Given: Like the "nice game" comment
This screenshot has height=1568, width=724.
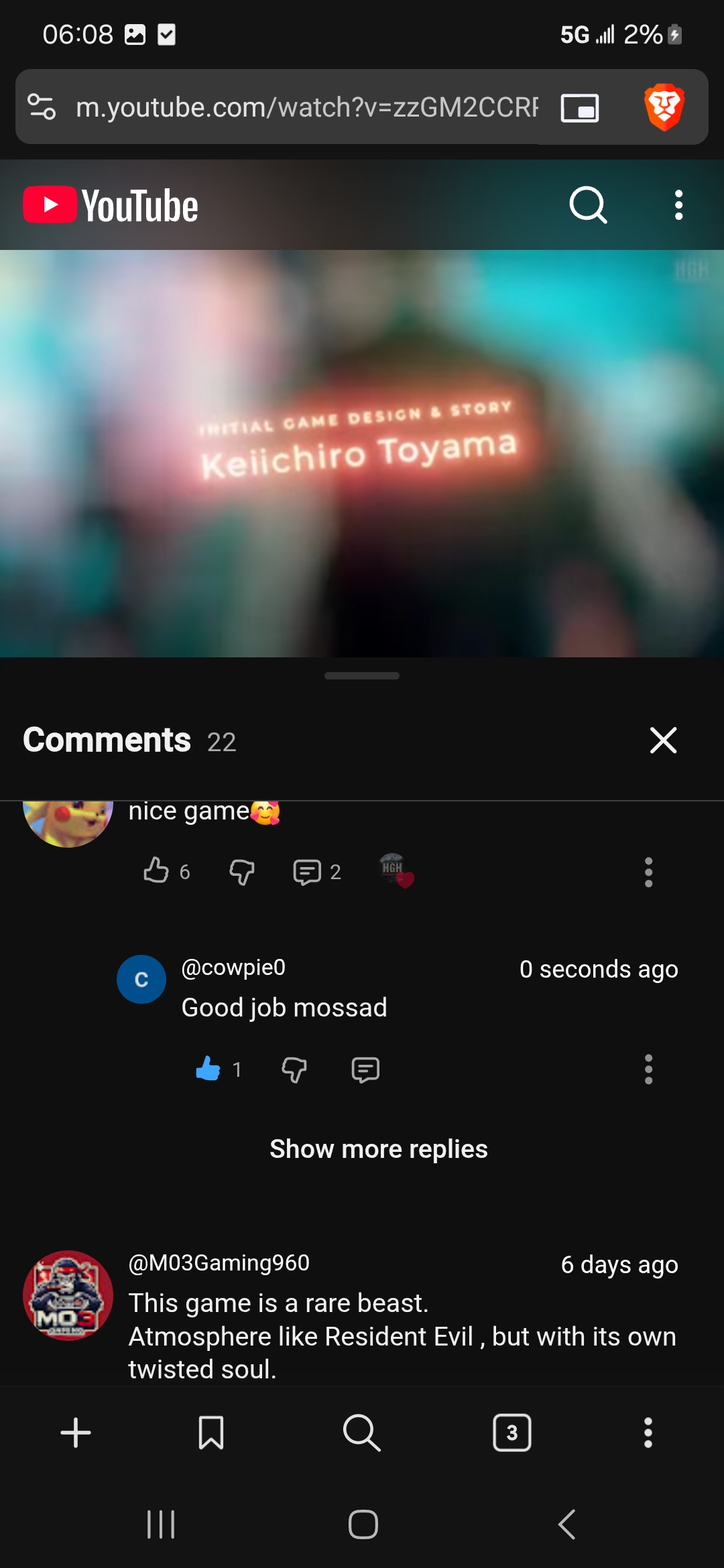Looking at the screenshot, I should (156, 871).
